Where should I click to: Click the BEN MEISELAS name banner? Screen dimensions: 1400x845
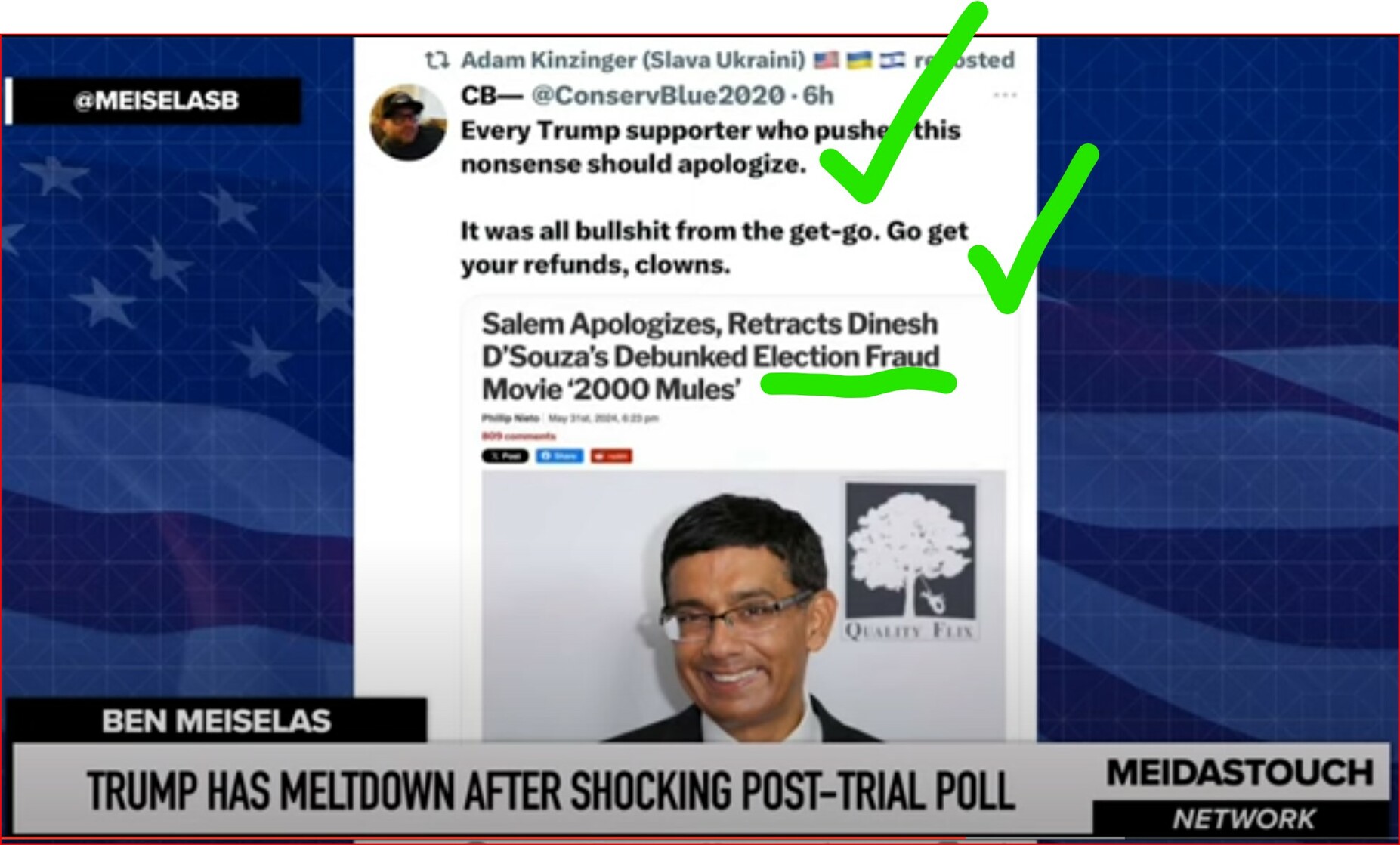216,720
